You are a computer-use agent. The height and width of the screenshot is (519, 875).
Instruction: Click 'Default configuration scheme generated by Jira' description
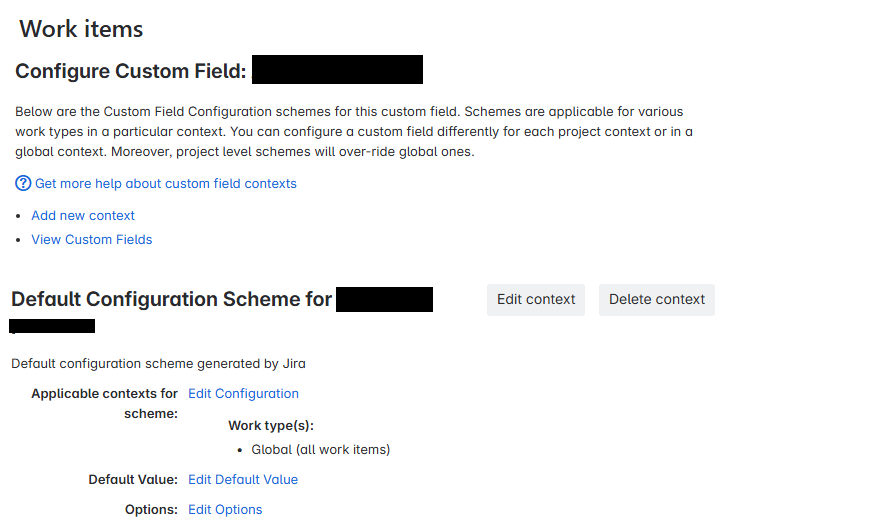158,364
